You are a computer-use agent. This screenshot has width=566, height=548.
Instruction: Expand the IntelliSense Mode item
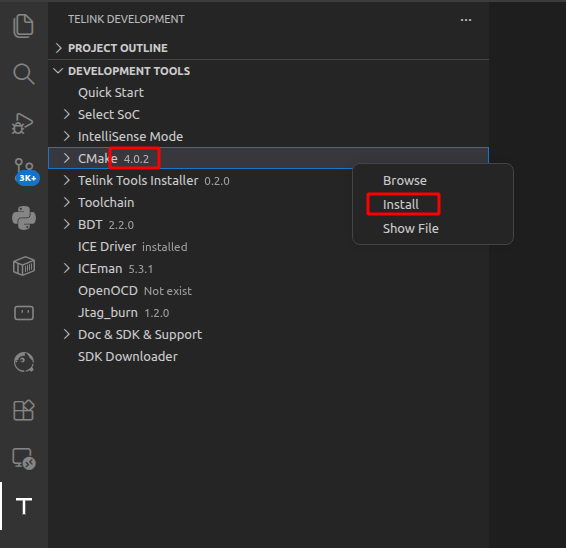tap(66, 136)
